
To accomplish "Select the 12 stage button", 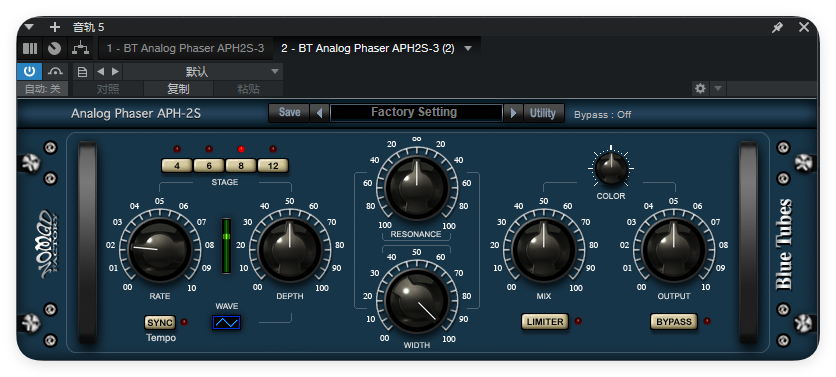I will coord(273,166).
